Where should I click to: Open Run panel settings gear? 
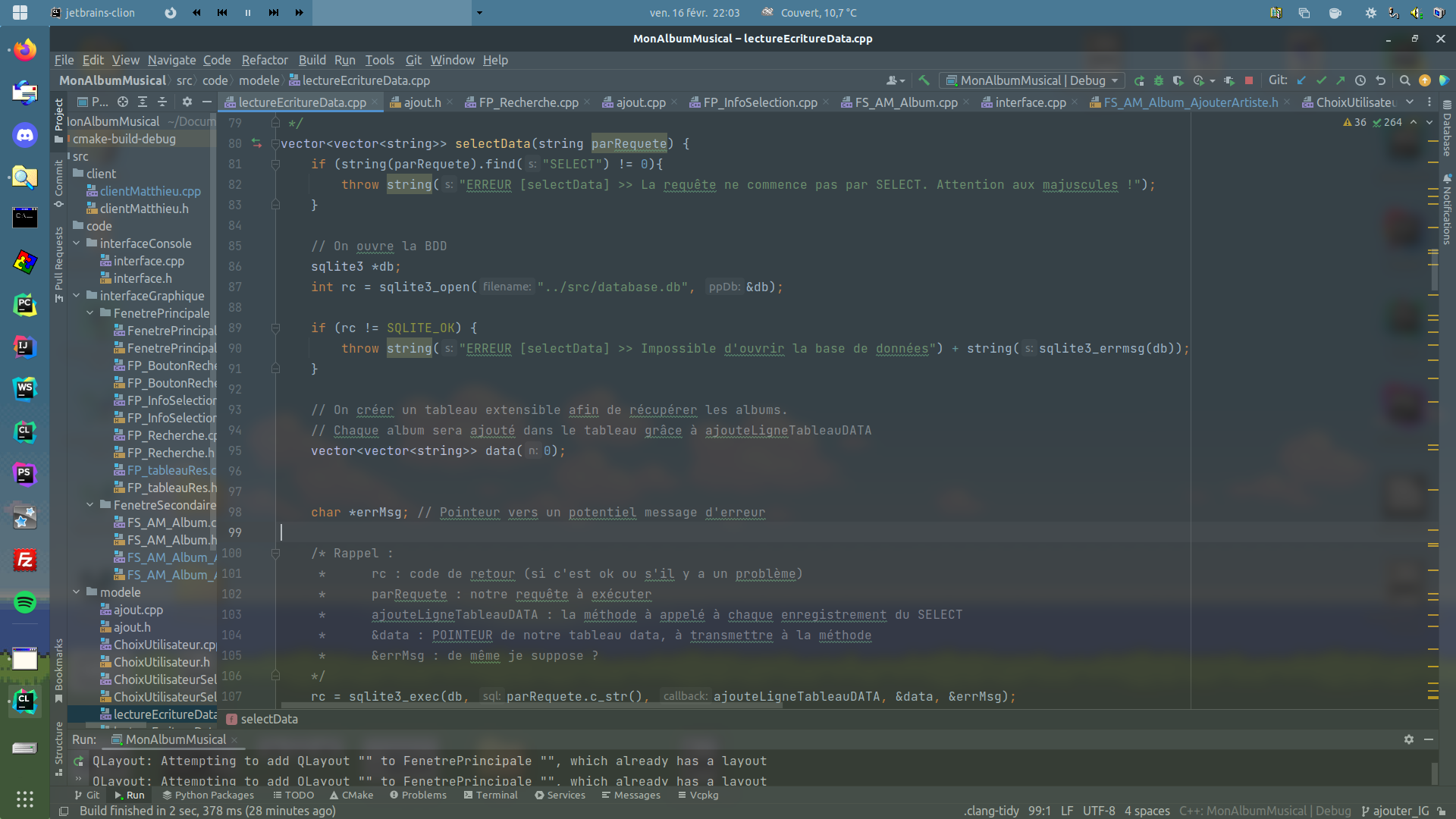tap(1409, 739)
